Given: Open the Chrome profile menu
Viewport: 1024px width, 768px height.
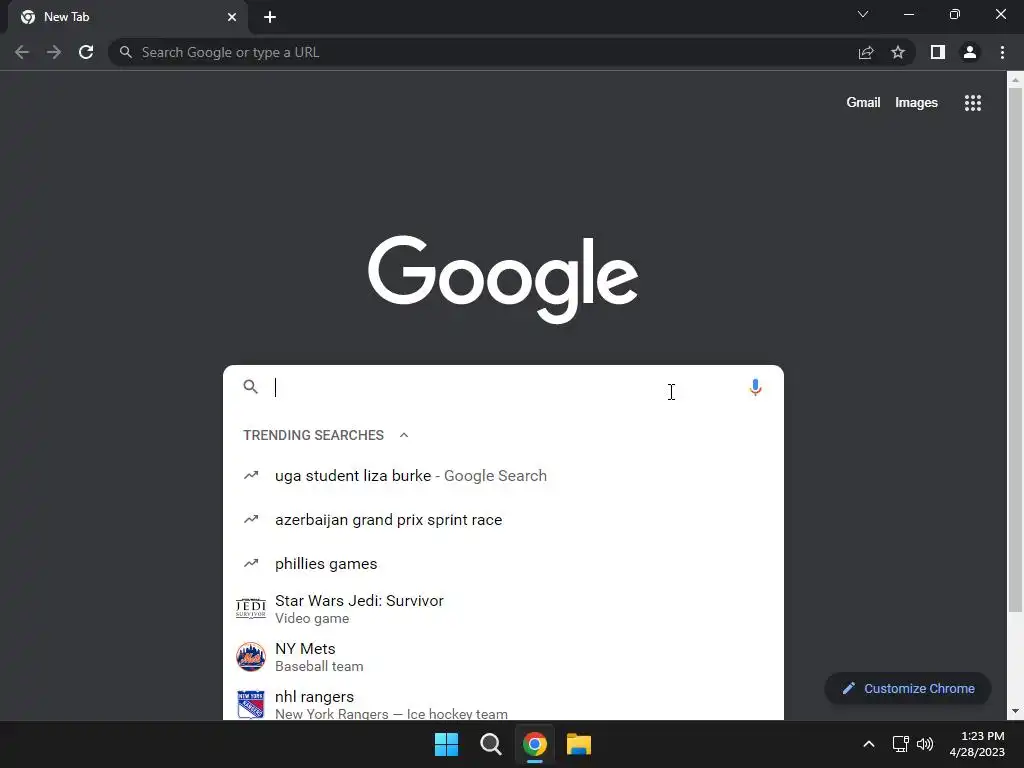Looking at the screenshot, I should 970,52.
